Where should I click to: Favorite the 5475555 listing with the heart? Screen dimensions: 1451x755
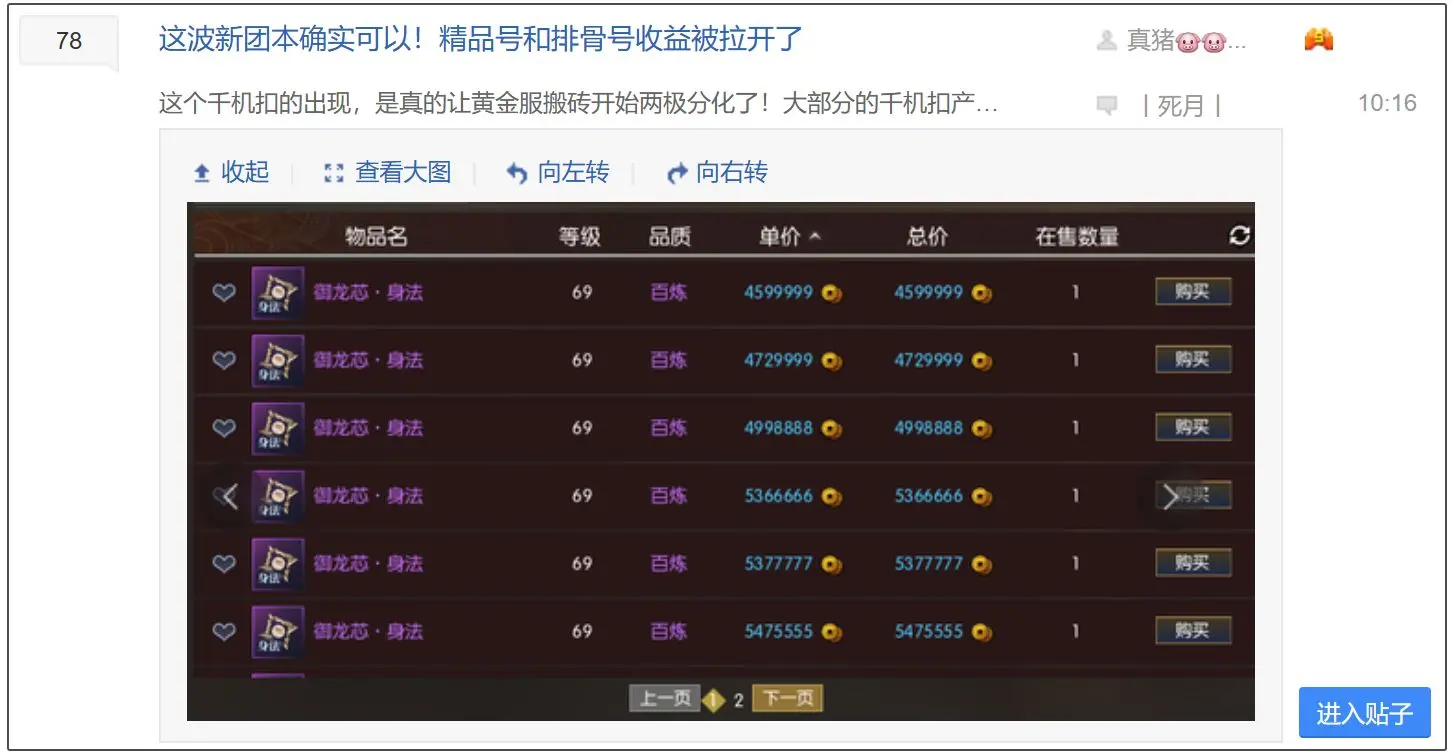(x=224, y=632)
